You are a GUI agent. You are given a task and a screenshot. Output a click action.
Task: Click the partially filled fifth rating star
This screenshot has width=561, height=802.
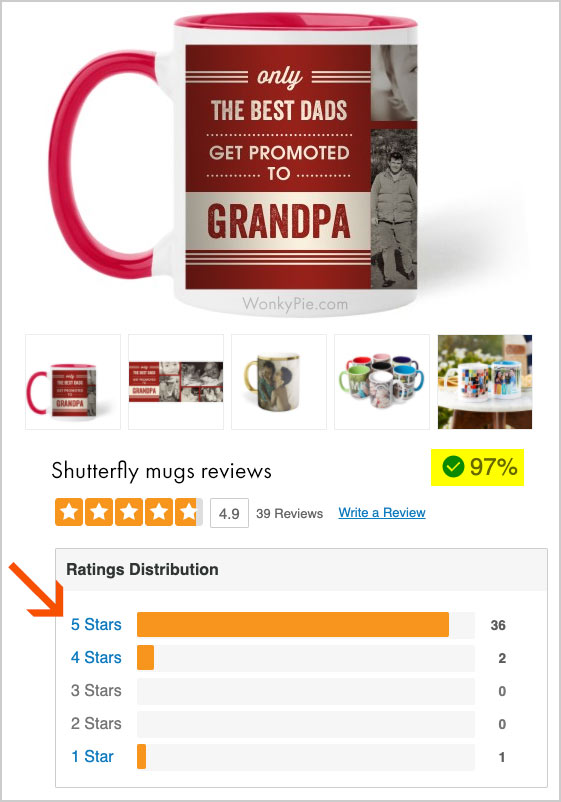[x=189, y=512]
